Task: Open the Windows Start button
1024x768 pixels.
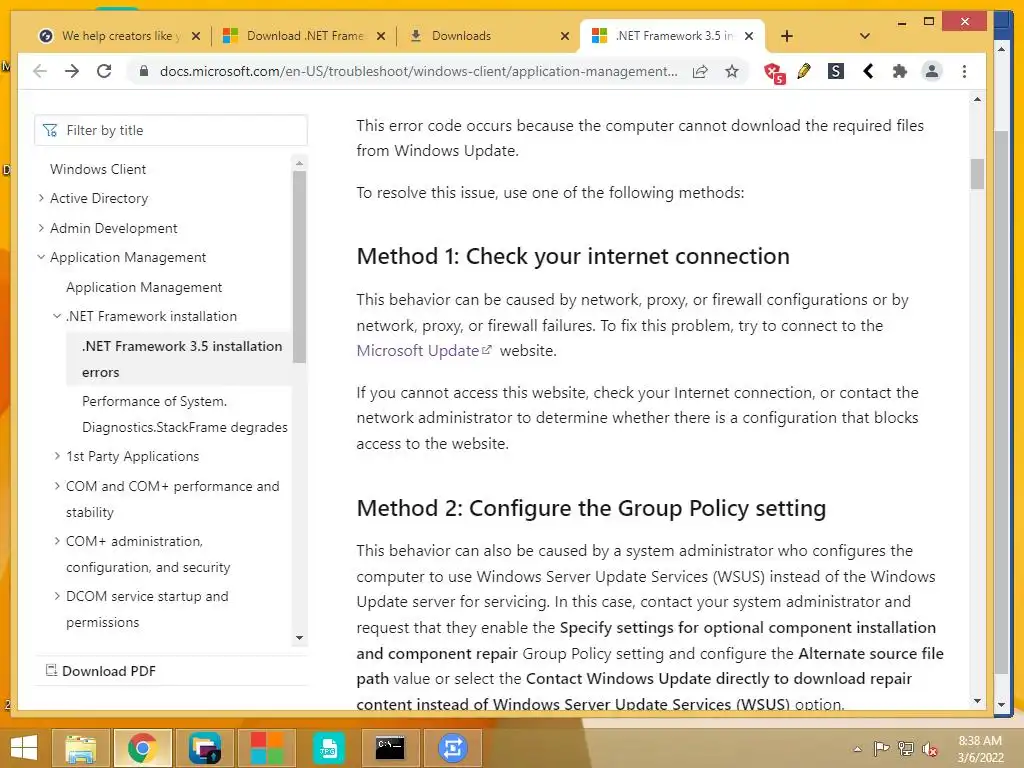Action: [24, 748]
